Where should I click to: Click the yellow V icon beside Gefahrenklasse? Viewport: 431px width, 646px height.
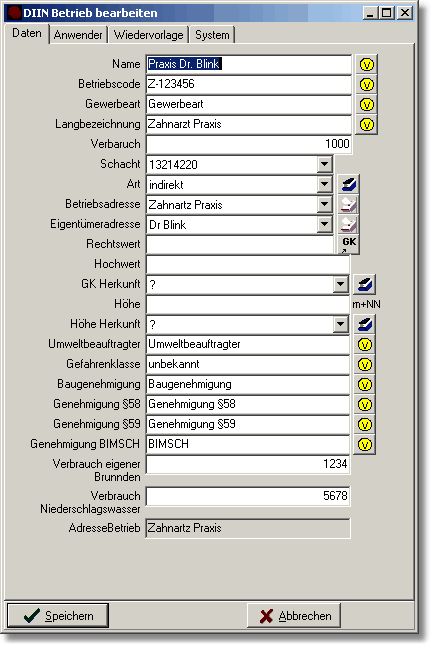click(x=365, y=364)
